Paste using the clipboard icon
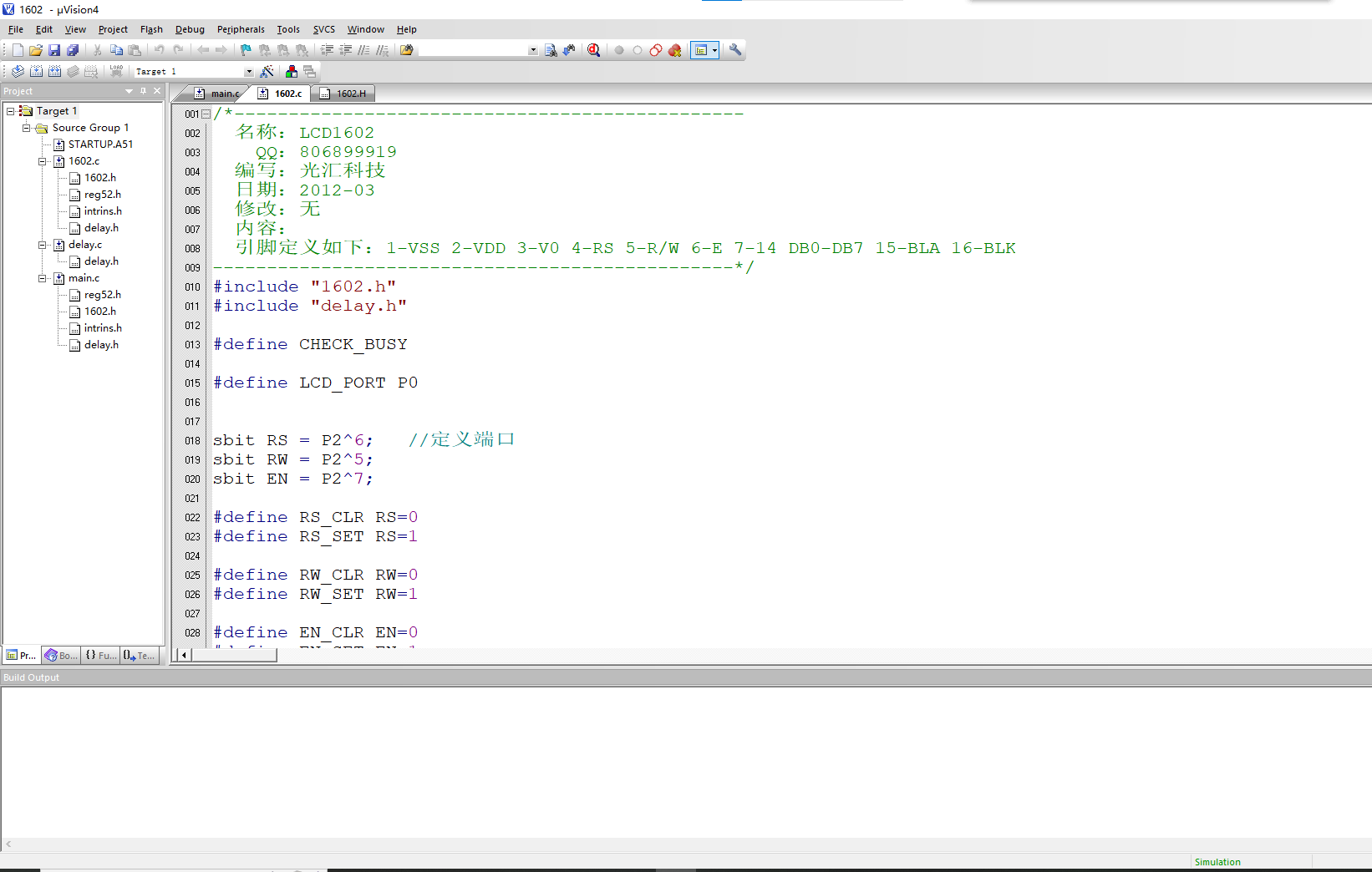 [x=135, y=50]
